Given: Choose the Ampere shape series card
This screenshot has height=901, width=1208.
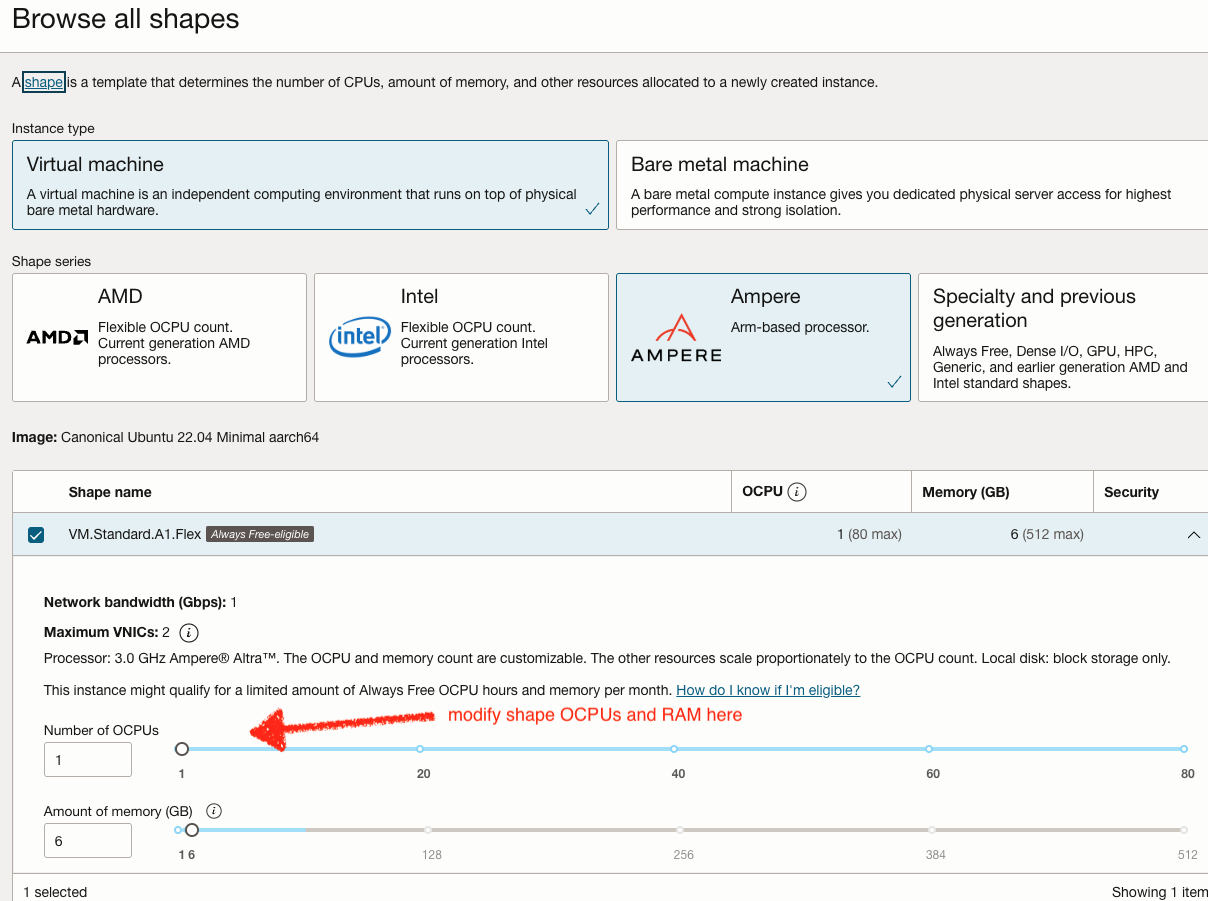Looking at the screenshot, I should pos(763,338).
